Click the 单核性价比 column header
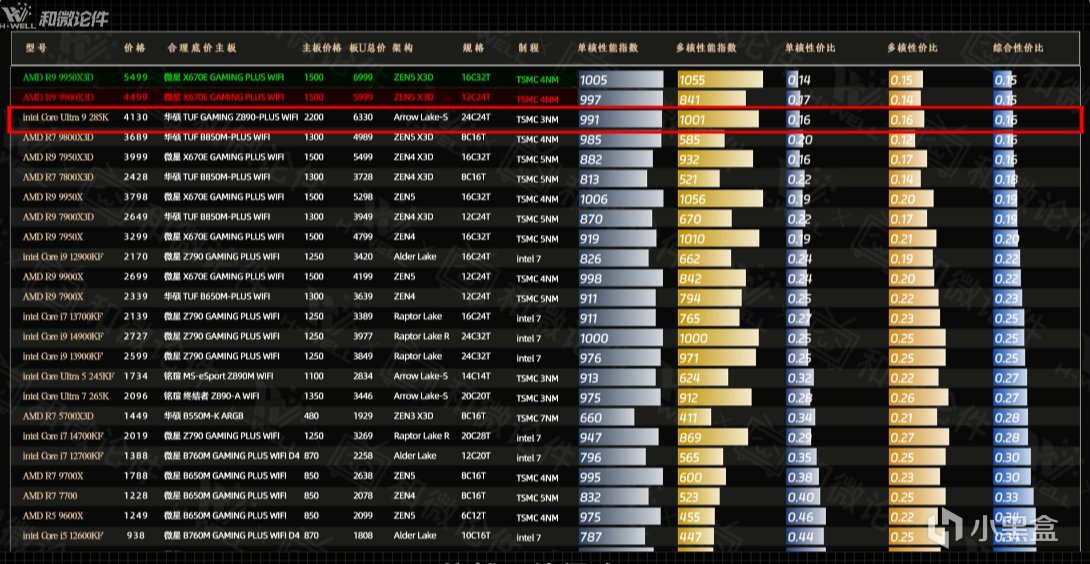Screen dimensions: 1090x564 coord(810,48)
